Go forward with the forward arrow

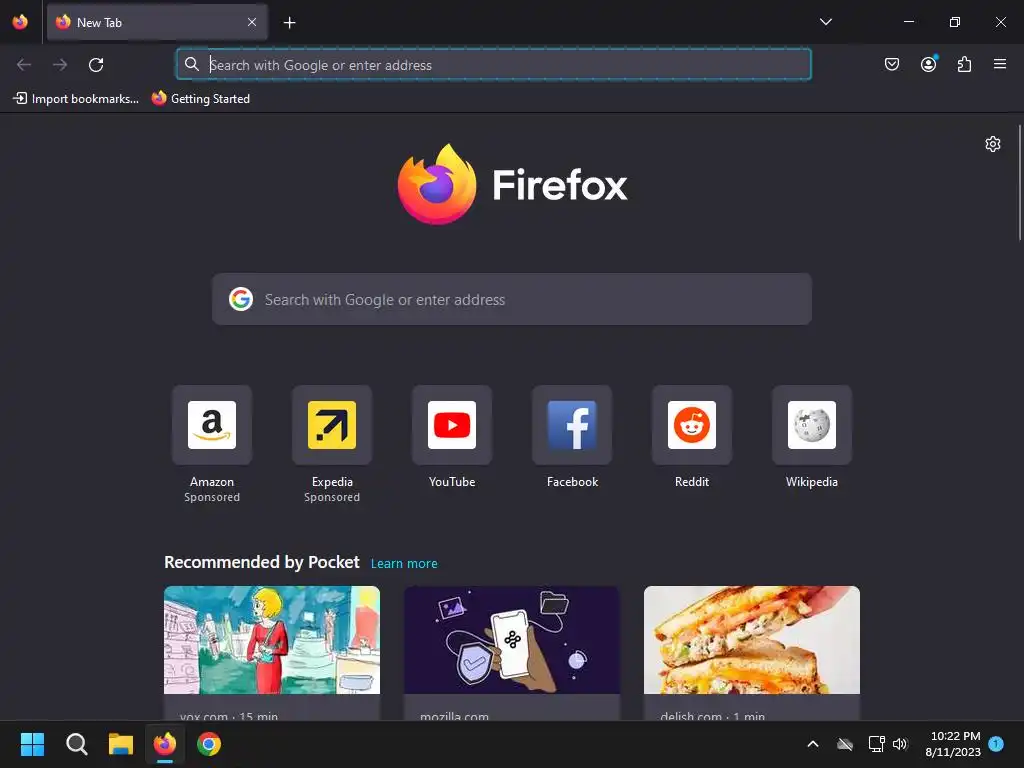(60, 65)
